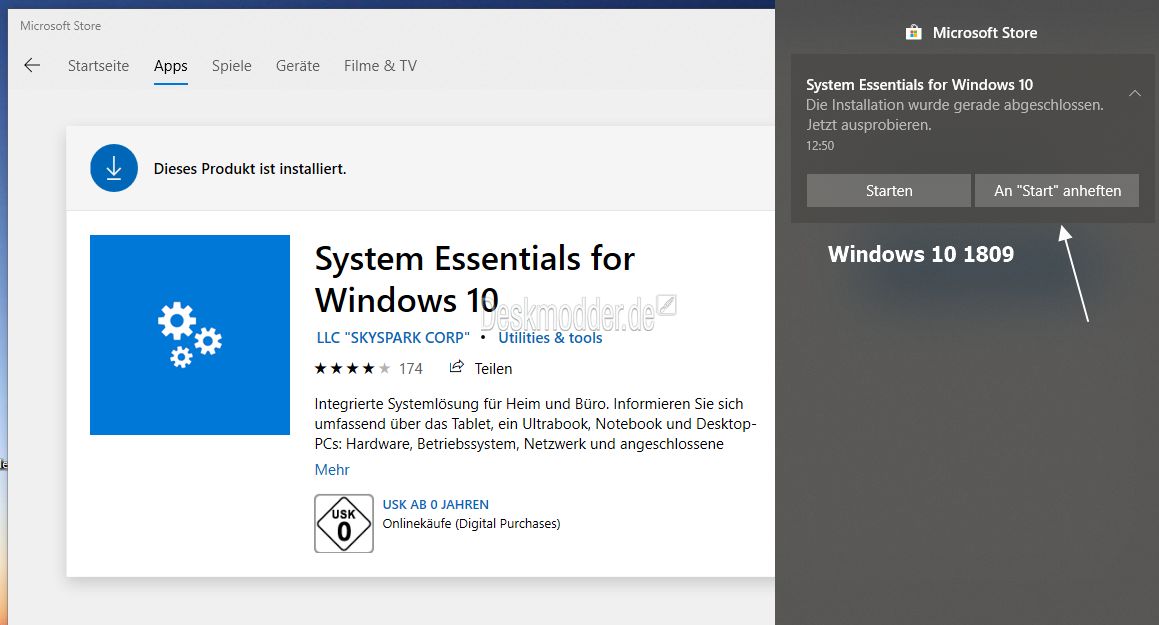
Task: Click the Microsoft Store window title
Action: pyautogui.click(x=61, y=26)
